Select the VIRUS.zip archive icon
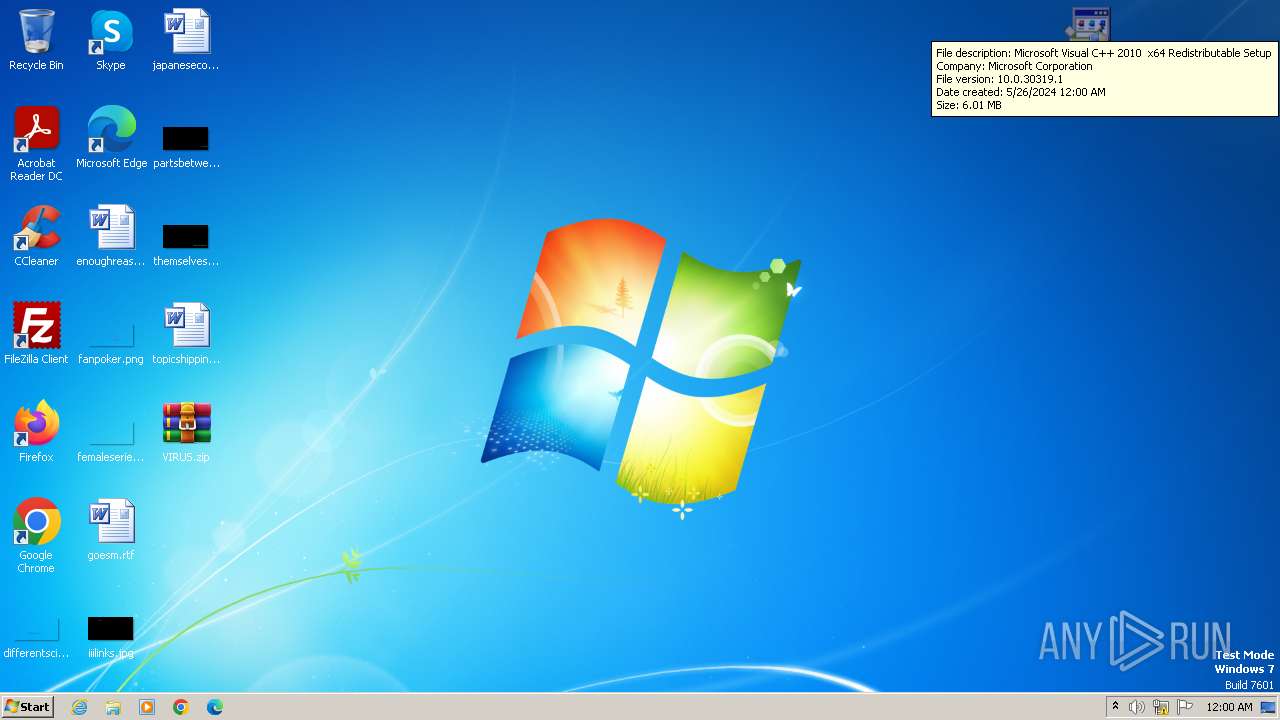This screenshot has width=1280, height=720. [x=186, y=432]
